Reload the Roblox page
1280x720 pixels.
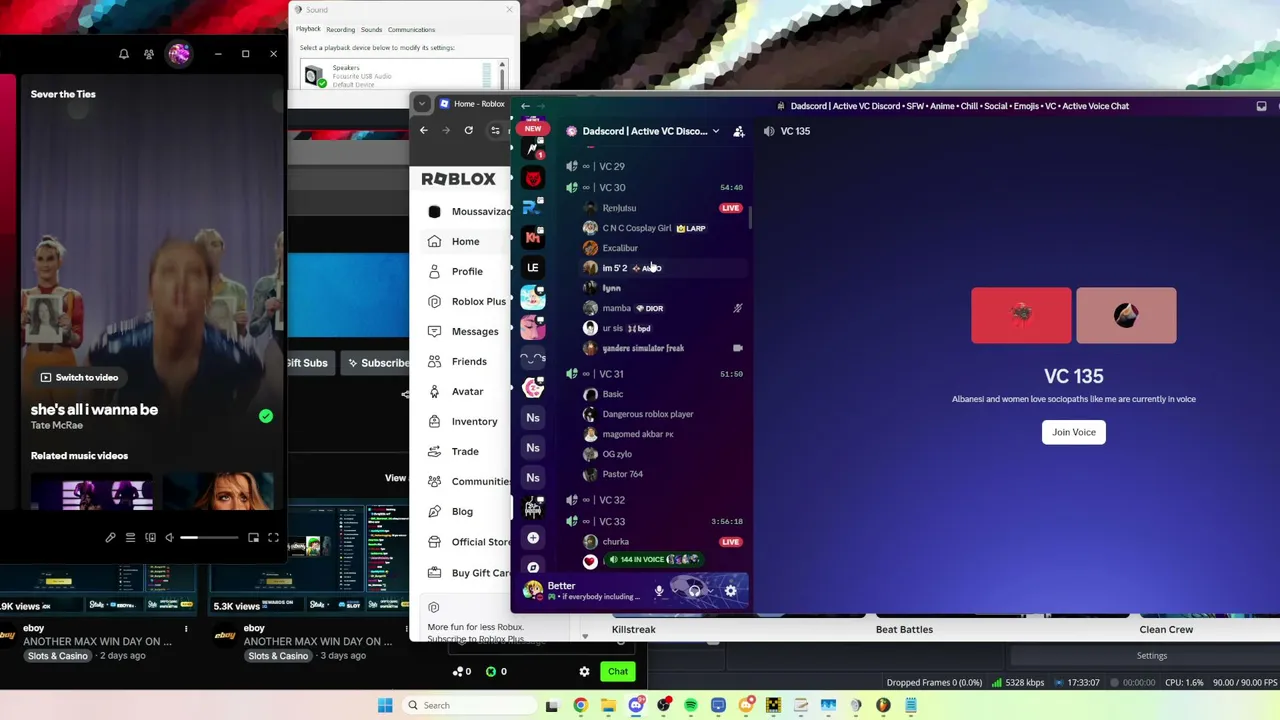[468, 130]
